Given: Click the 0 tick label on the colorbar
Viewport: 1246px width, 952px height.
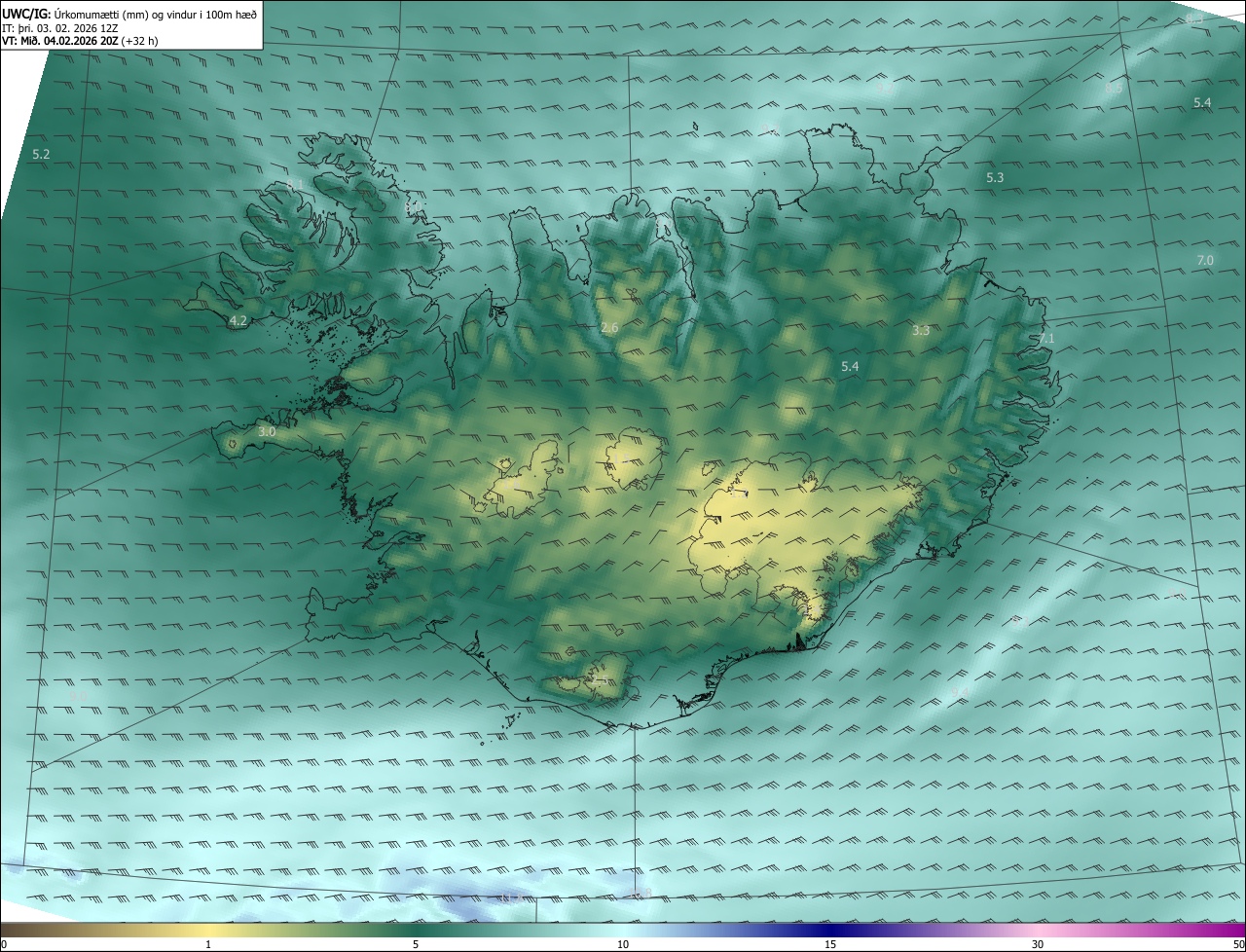Looking at the screenshot, I should coord(4,944).
